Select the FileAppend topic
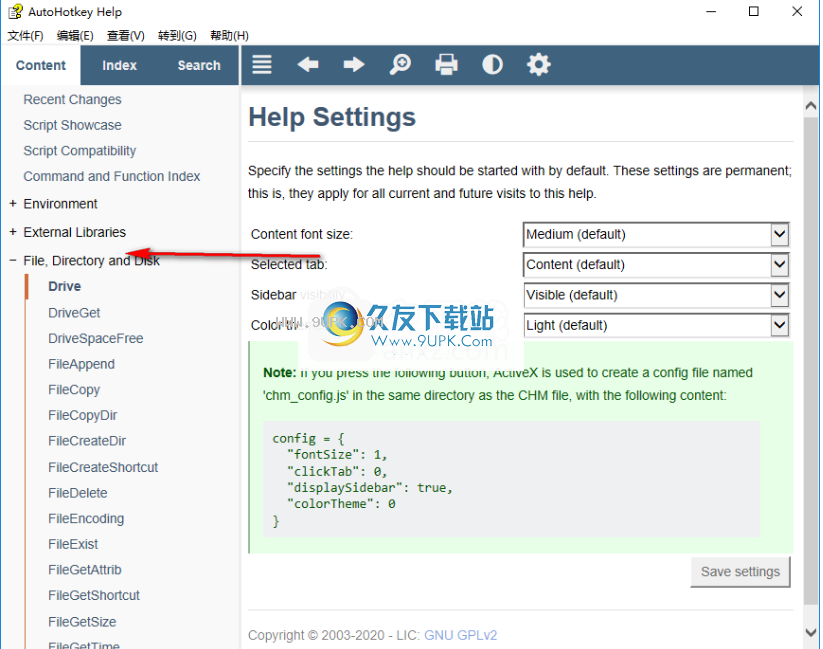 81,364
